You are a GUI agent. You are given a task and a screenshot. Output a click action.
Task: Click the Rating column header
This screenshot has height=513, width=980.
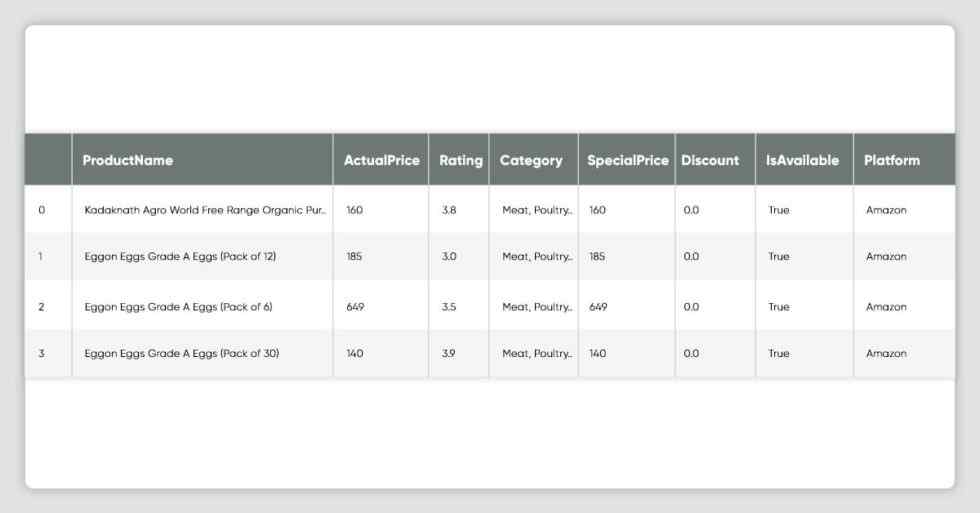point(461,161)
